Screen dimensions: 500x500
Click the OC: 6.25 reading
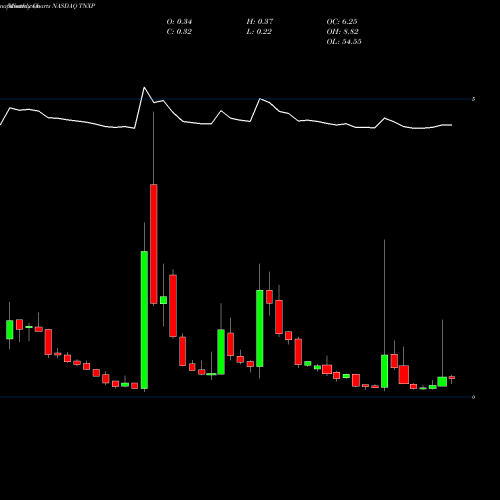(342, 22)
